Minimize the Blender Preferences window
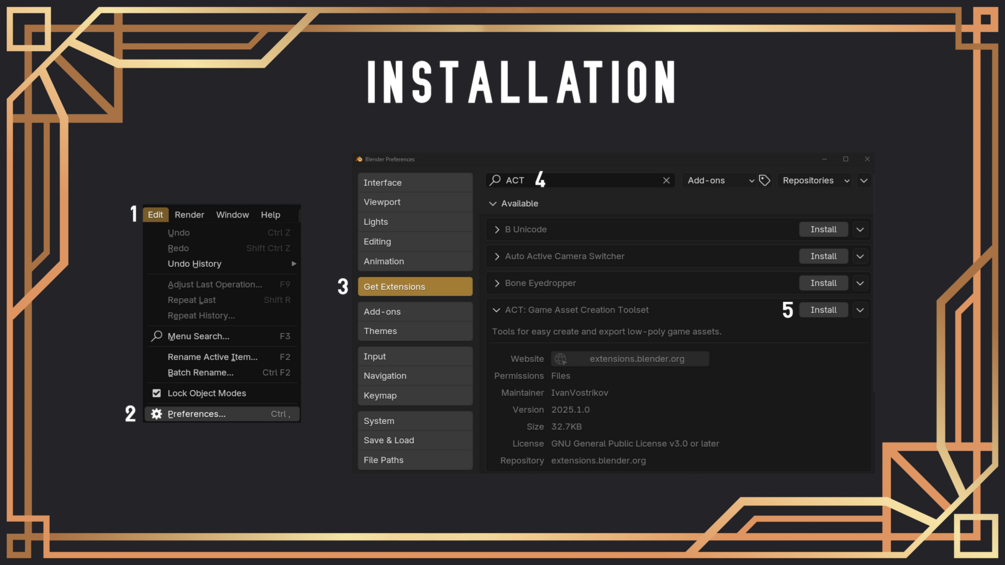The image size is (1005, 565). pyautogui.click(x=824, y=159)
